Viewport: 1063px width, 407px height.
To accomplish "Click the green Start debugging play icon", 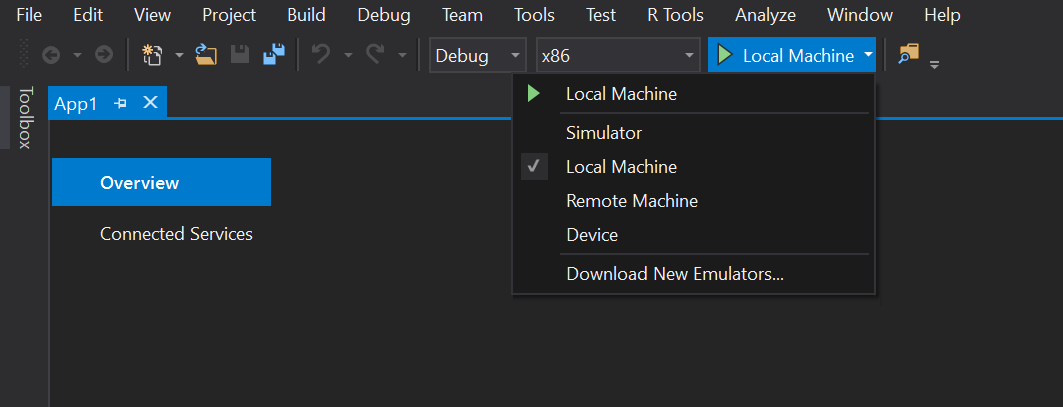I will click(x=725, y=56).
